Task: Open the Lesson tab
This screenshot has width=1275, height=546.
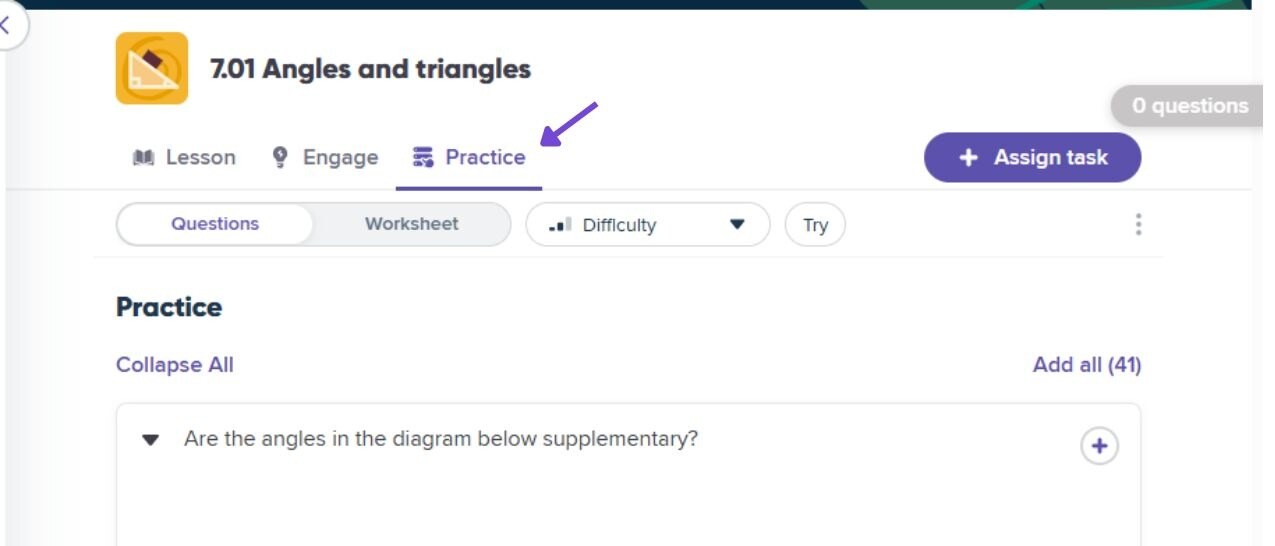Action: [184, 157]
